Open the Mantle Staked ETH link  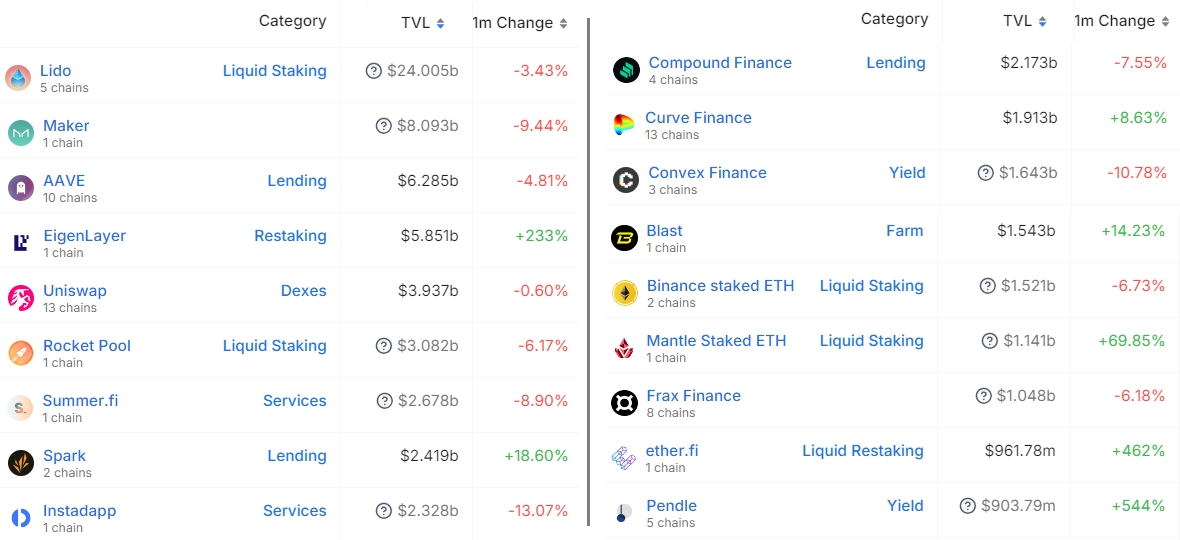tap(716, 341)
